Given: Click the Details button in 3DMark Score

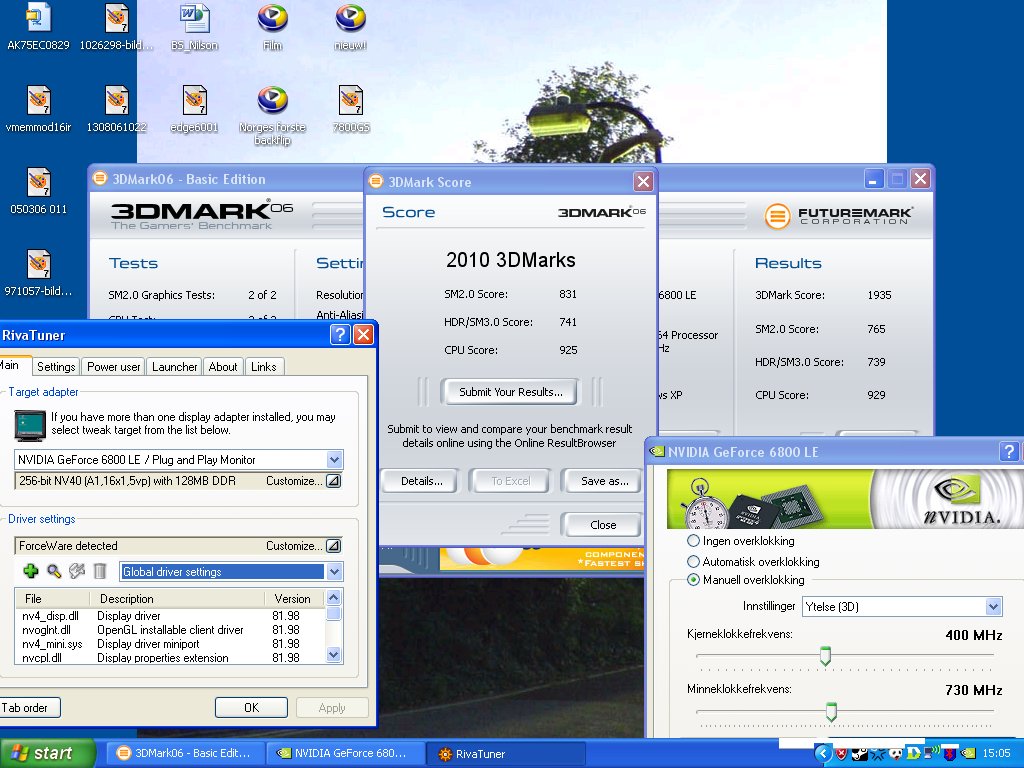Looking at the screenshot, I should 421,481.
